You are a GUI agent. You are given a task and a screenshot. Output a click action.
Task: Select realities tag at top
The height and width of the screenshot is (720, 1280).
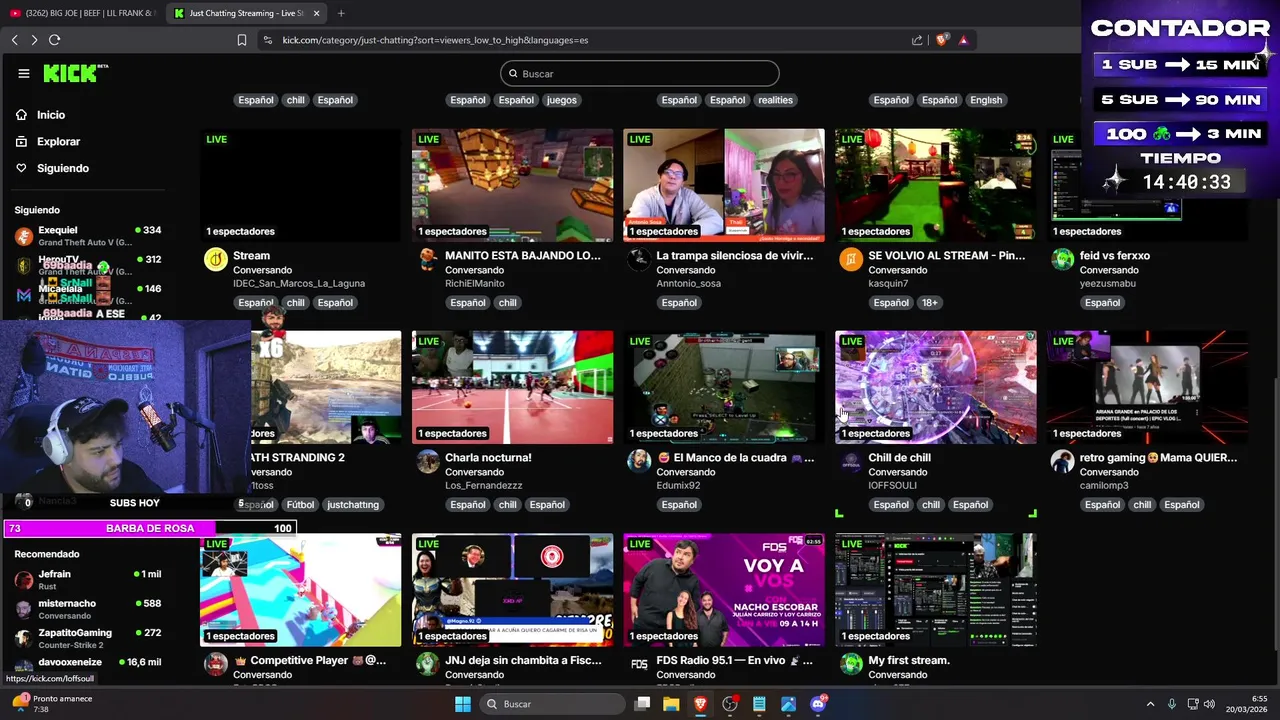(x=775, y=100)
